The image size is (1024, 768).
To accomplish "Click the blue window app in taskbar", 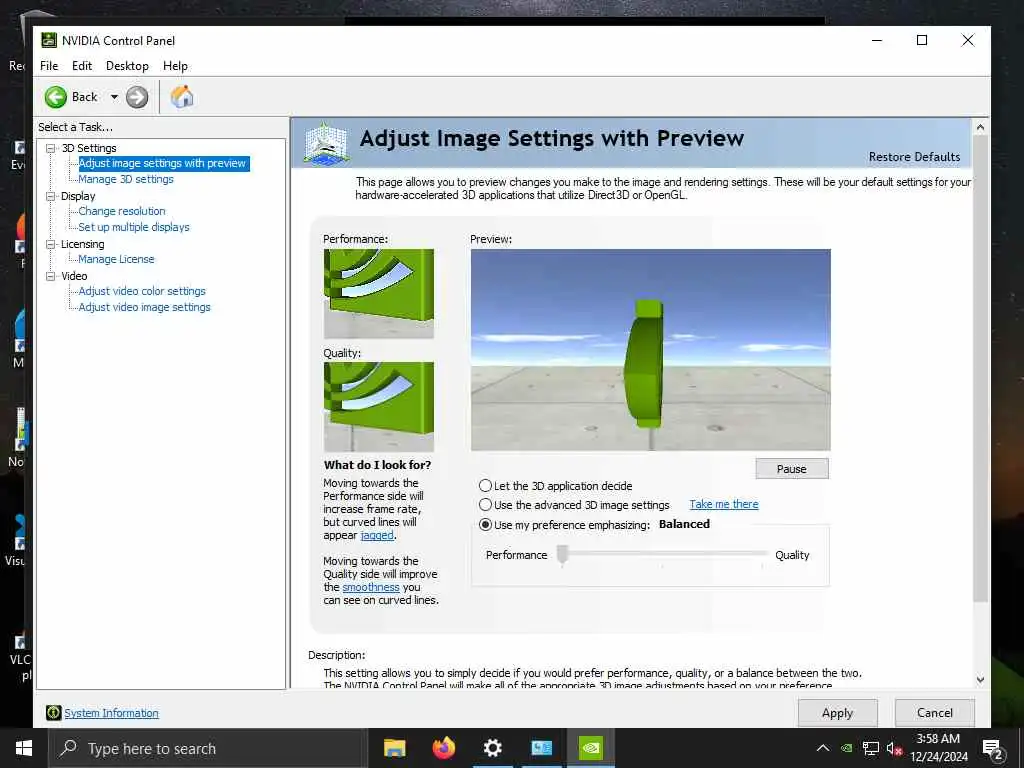I will tap(541, 748).
